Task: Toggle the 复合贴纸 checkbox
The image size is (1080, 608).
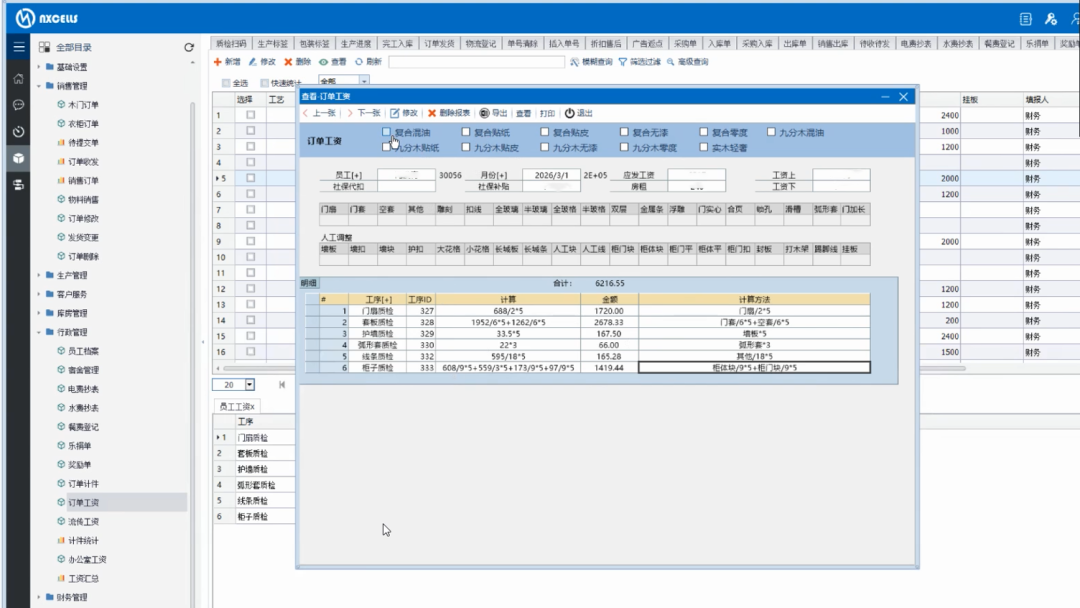Action: [466, 132]
